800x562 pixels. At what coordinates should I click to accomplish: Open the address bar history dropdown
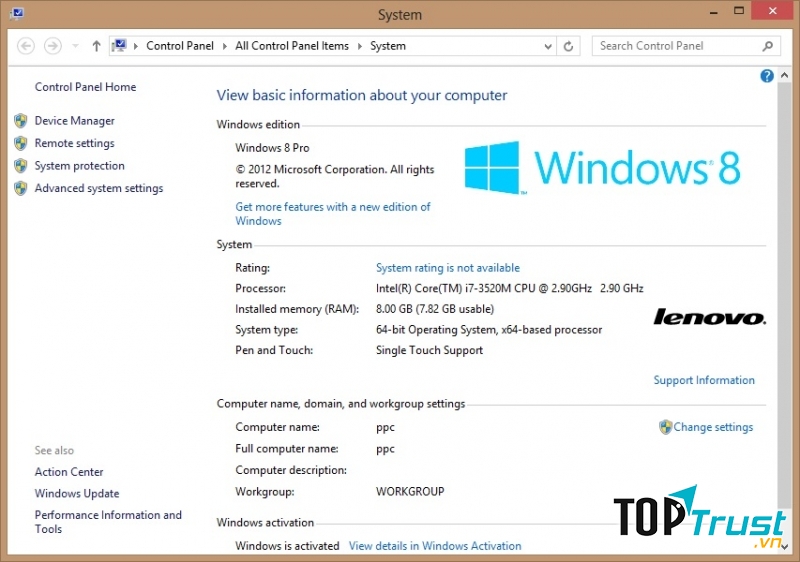(x=548, y=46)
